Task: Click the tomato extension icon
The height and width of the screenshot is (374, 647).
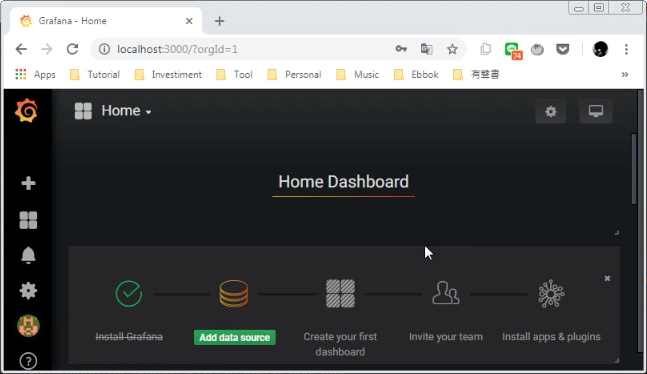Action: [x=537, y=50]
